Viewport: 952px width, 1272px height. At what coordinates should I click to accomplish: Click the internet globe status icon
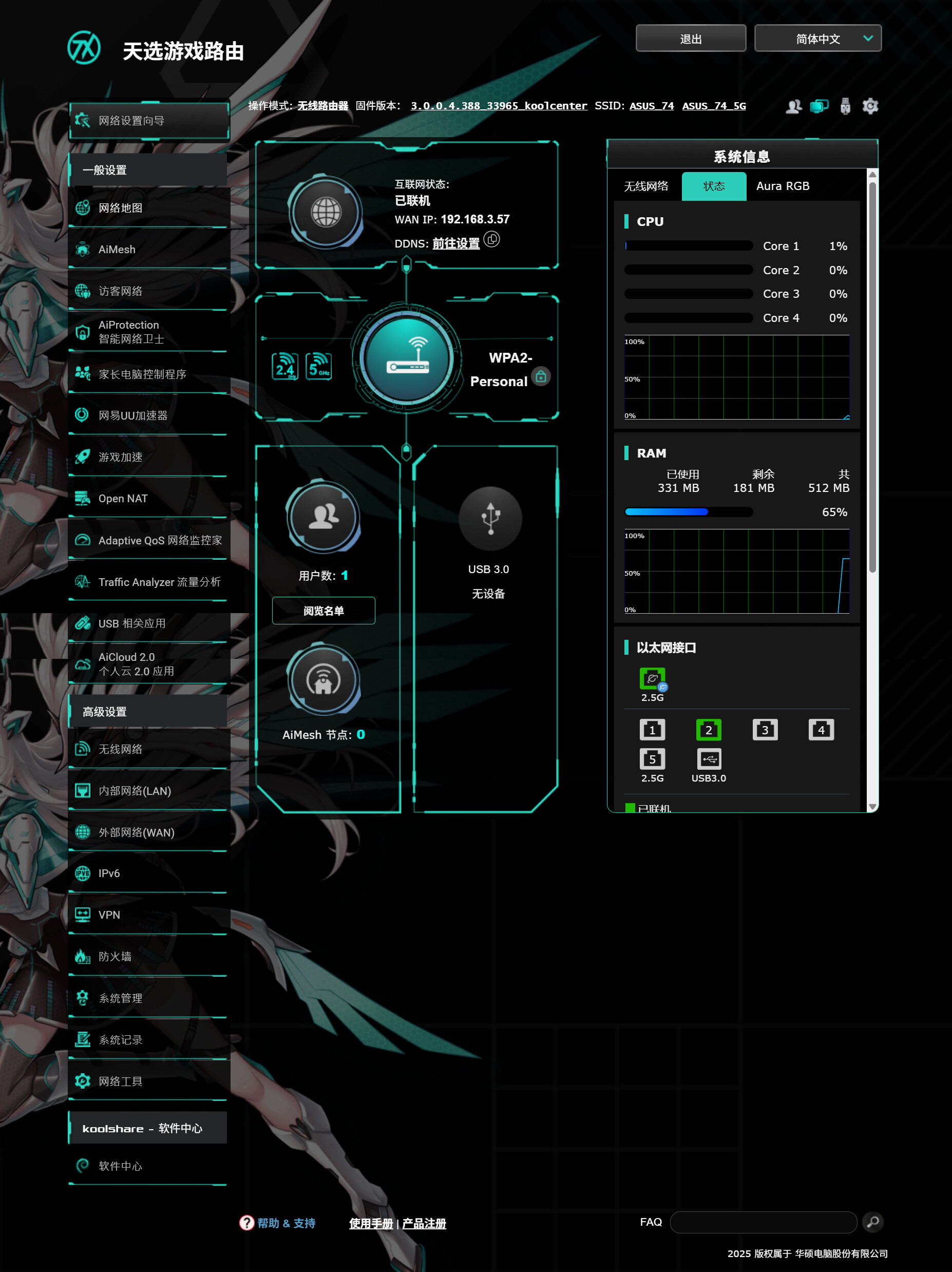(326, 212)
